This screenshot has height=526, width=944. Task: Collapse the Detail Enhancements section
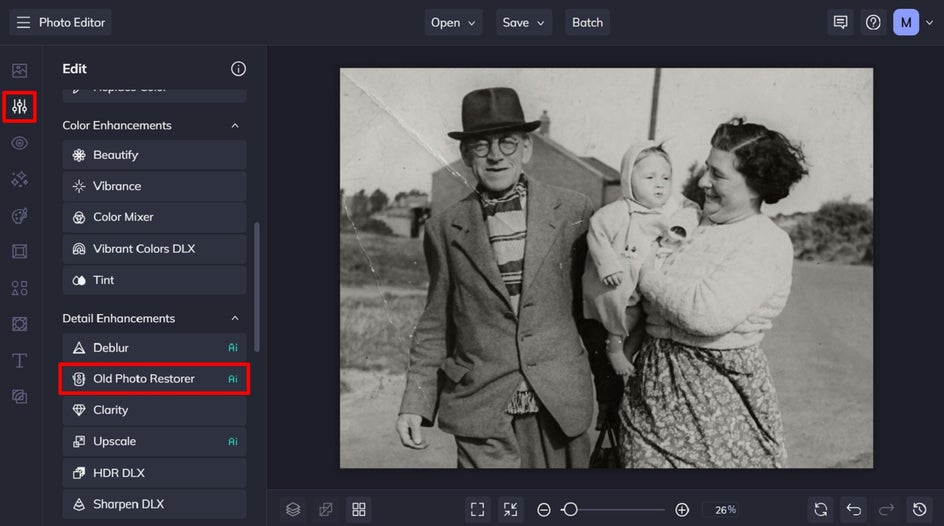click(235, 319)
